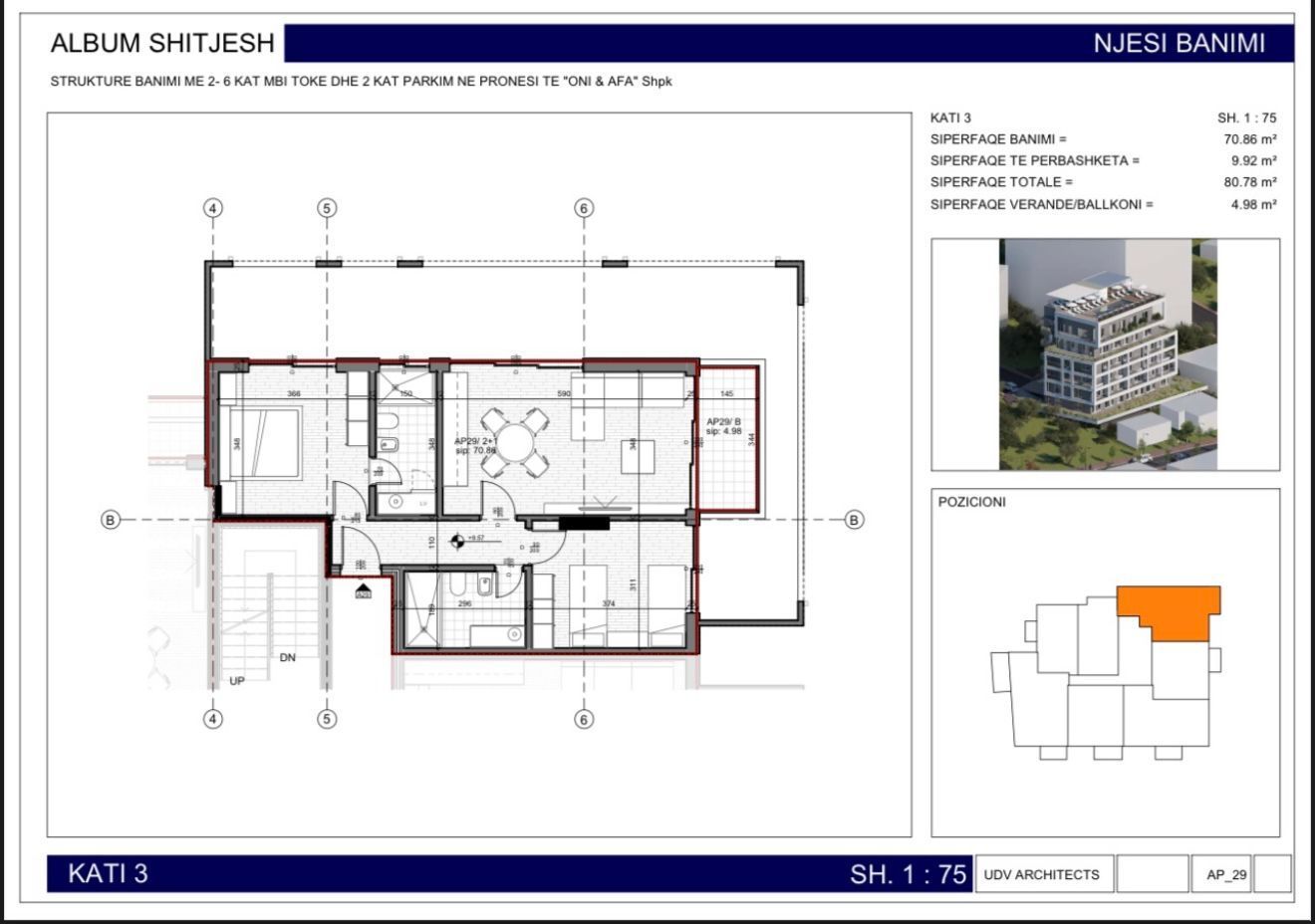The width and height of the screenshot is (1315, 924).
Task: Click the NJESI BANIMI header text
Action: 1179,44
